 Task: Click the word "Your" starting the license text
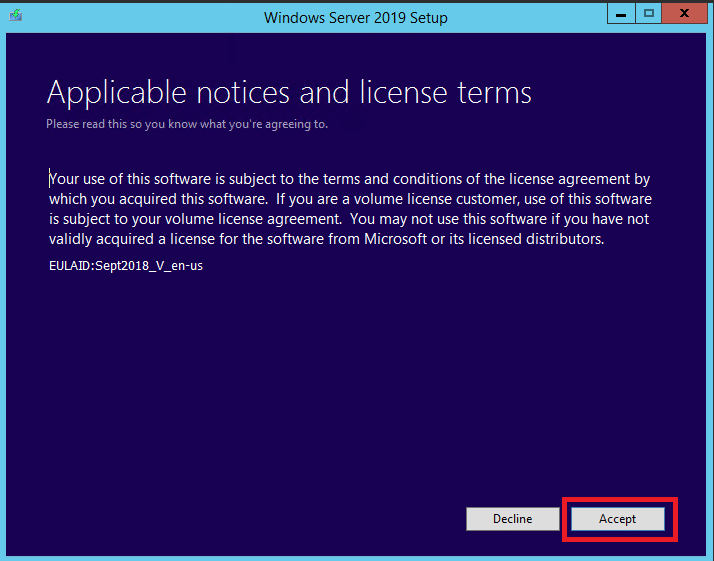(x=64, y=179)
